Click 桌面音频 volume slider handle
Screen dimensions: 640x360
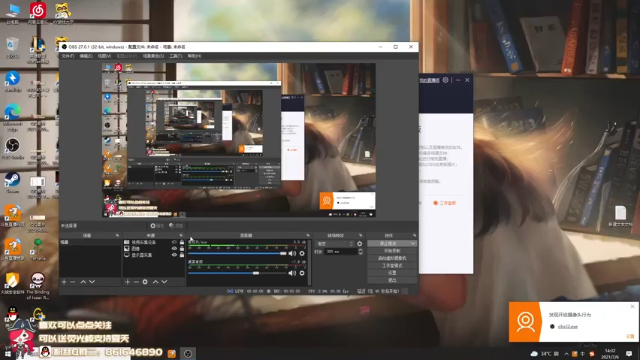point(256,273)
